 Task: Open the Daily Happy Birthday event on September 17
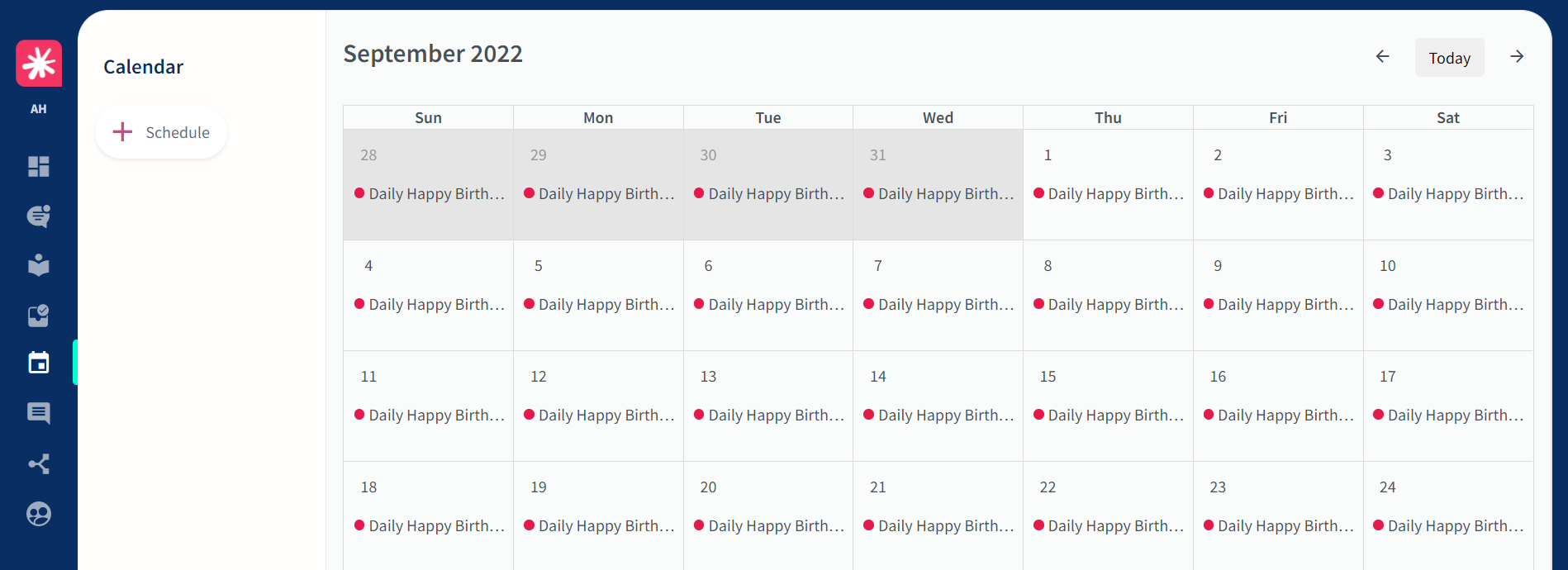pyautogui.click(x=1448, y=415)
